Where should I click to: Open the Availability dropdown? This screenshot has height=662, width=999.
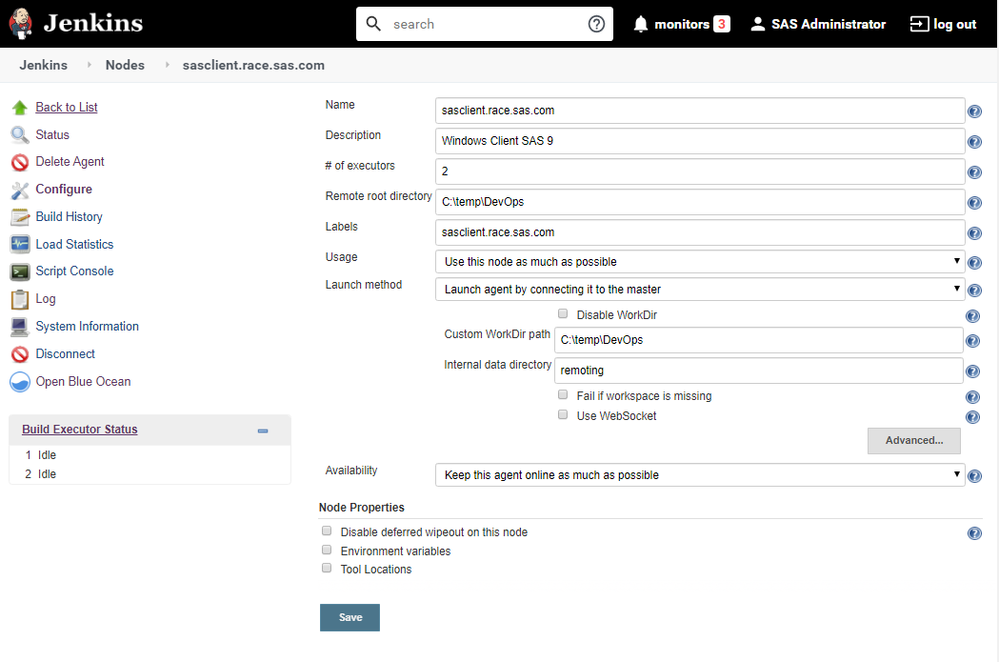(700, 475)
